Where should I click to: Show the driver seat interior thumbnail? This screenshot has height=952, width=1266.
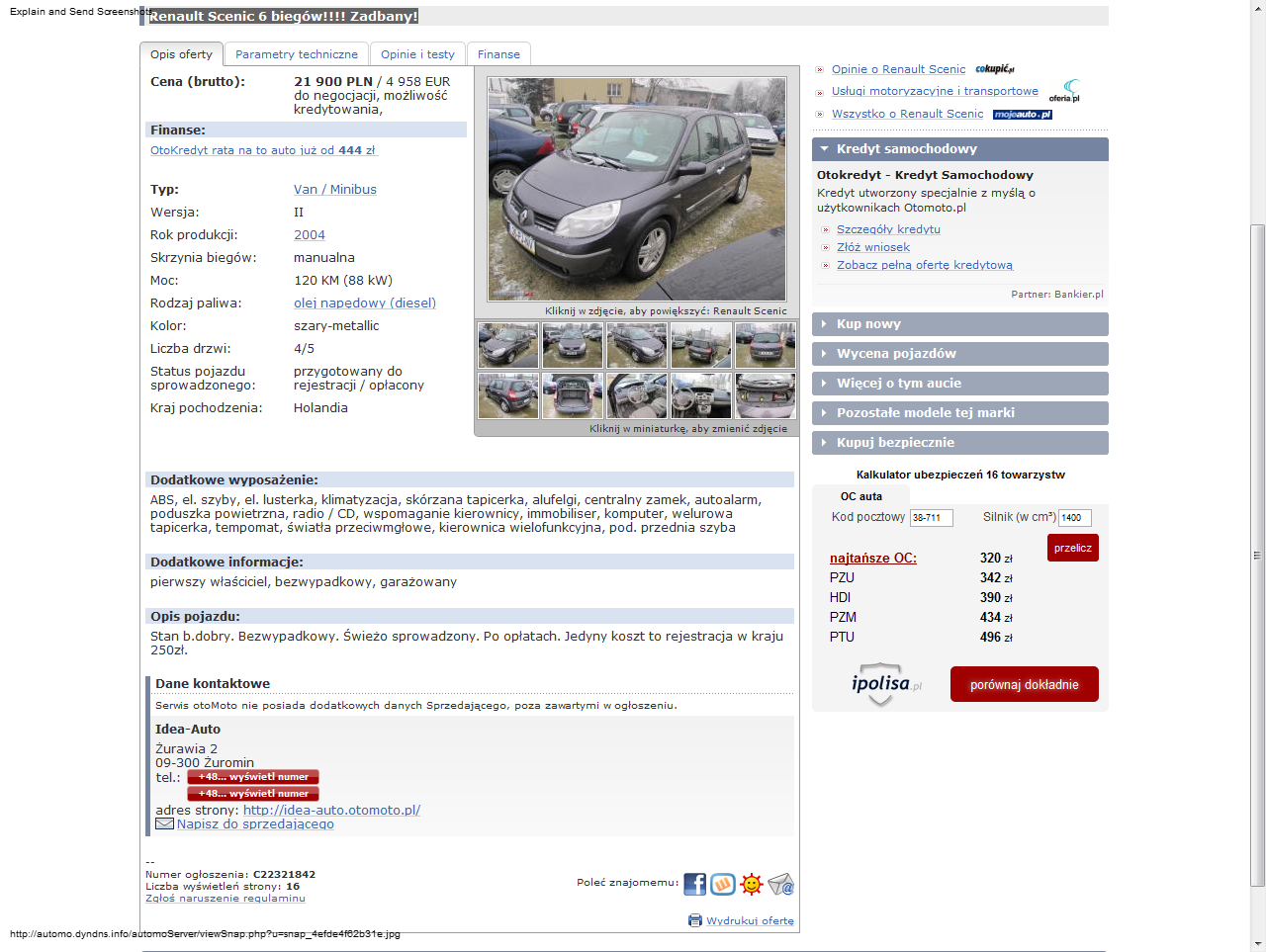(636, 395)
